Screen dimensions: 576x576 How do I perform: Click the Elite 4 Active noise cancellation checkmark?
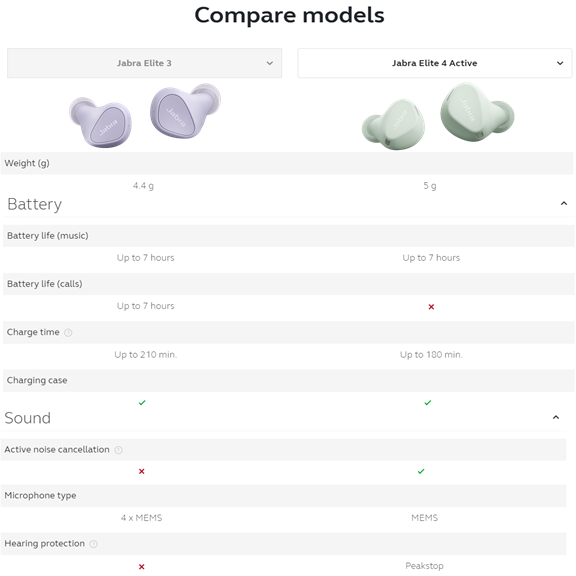pos(421,471)
